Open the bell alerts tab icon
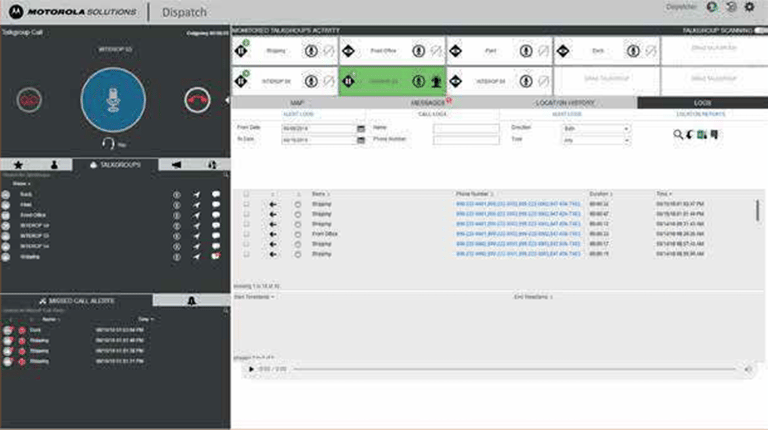The height and width of the screenshot is (430, 768). (192, 300)
